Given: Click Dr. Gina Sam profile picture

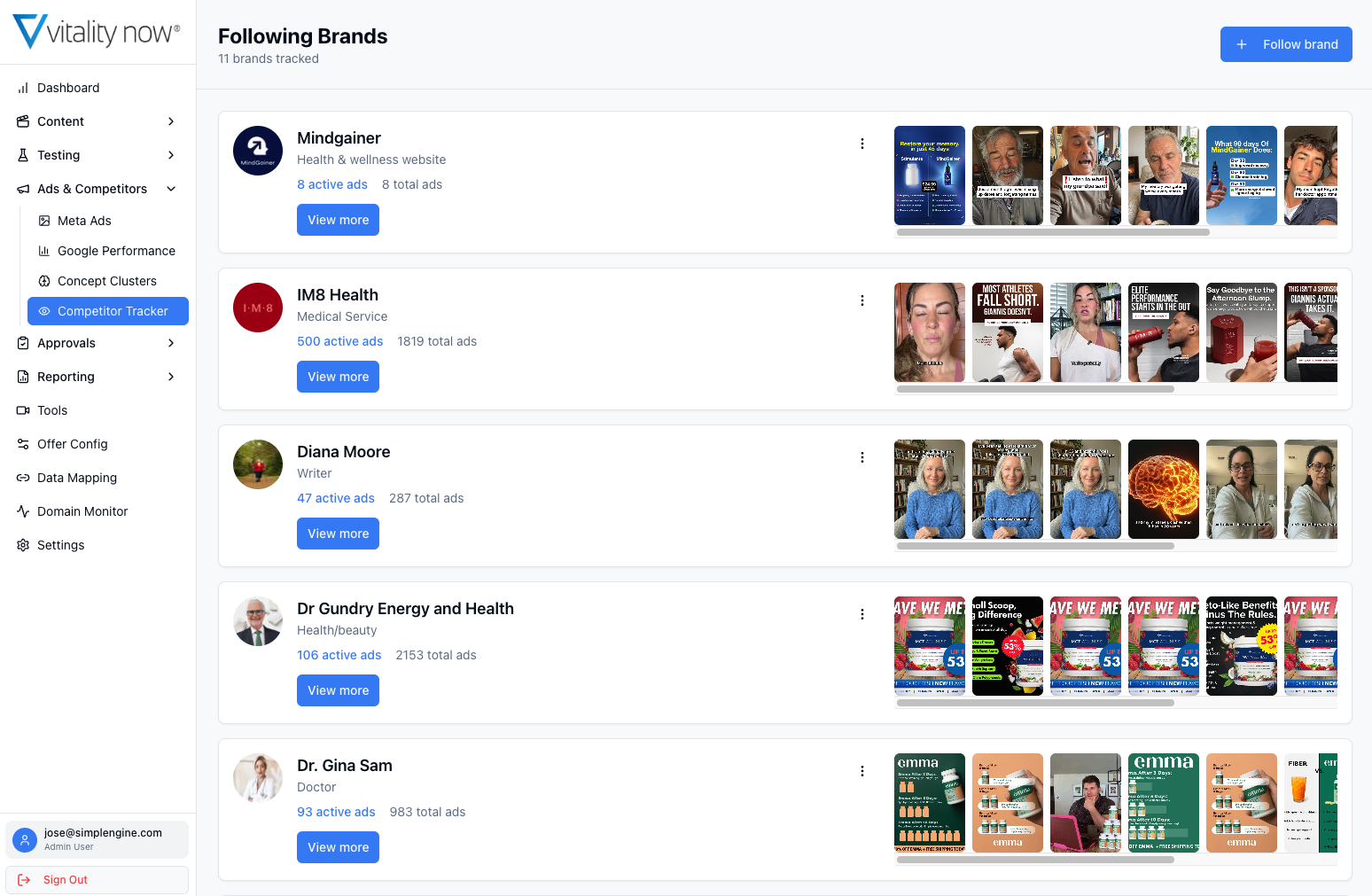Looking at the screenshot, I should tap(258, 778).
